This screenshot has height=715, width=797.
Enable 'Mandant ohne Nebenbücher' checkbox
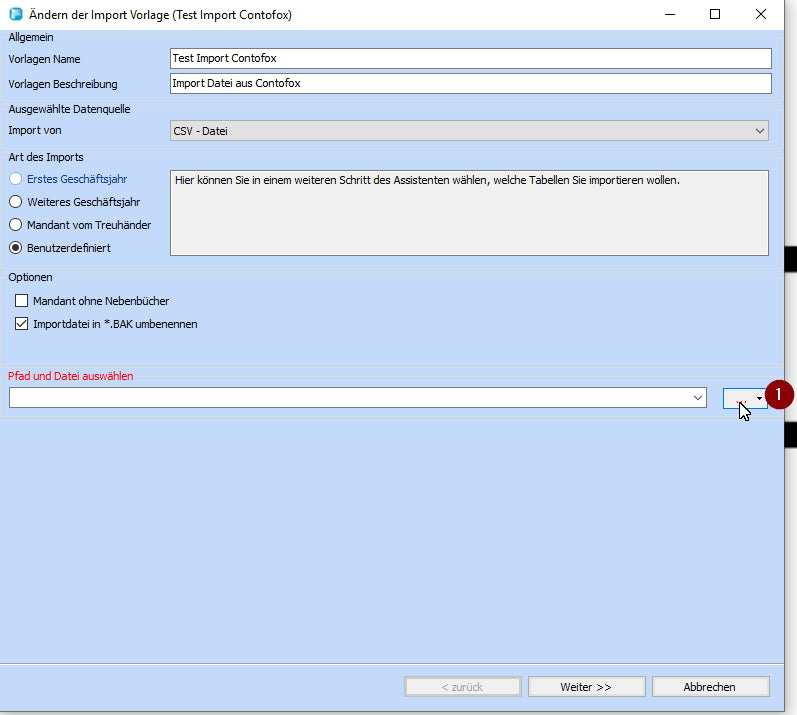pyautogui.click(x=22, y=301)
